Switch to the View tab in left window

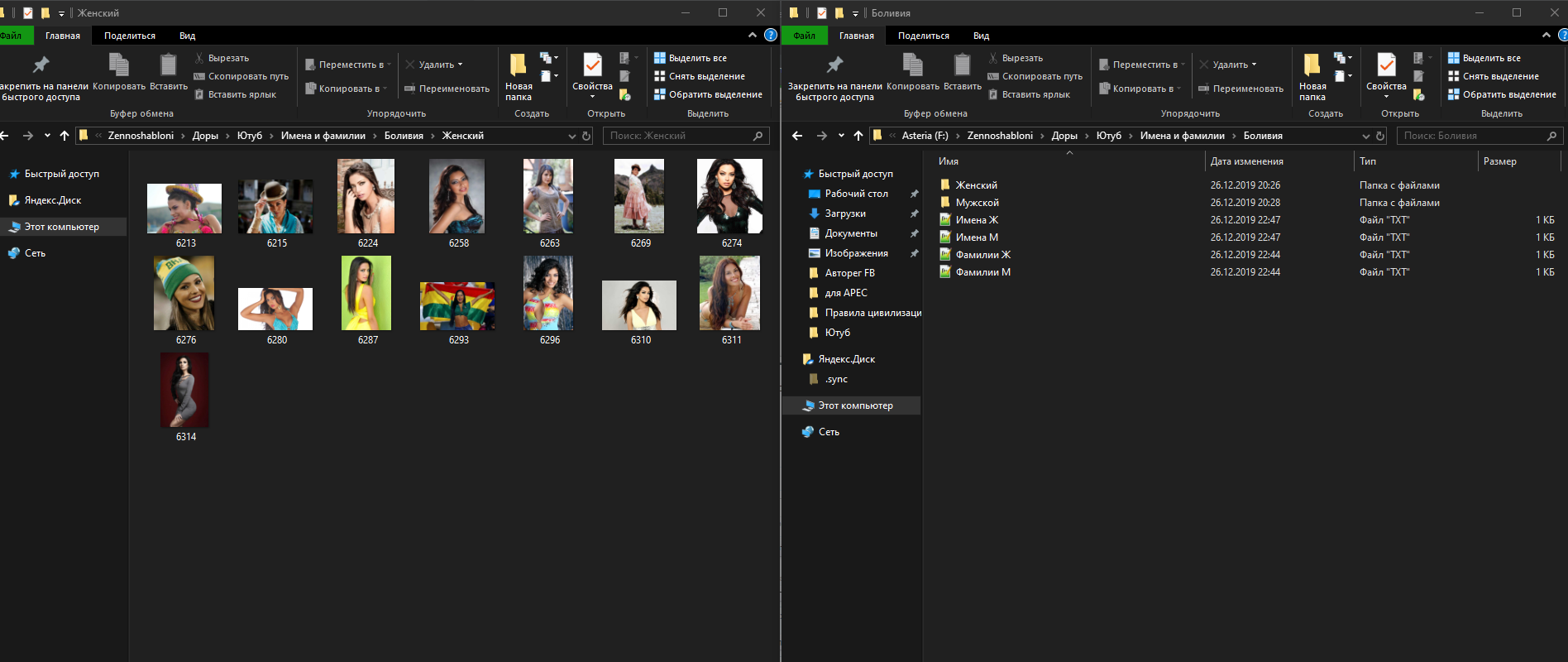[187, 36]
